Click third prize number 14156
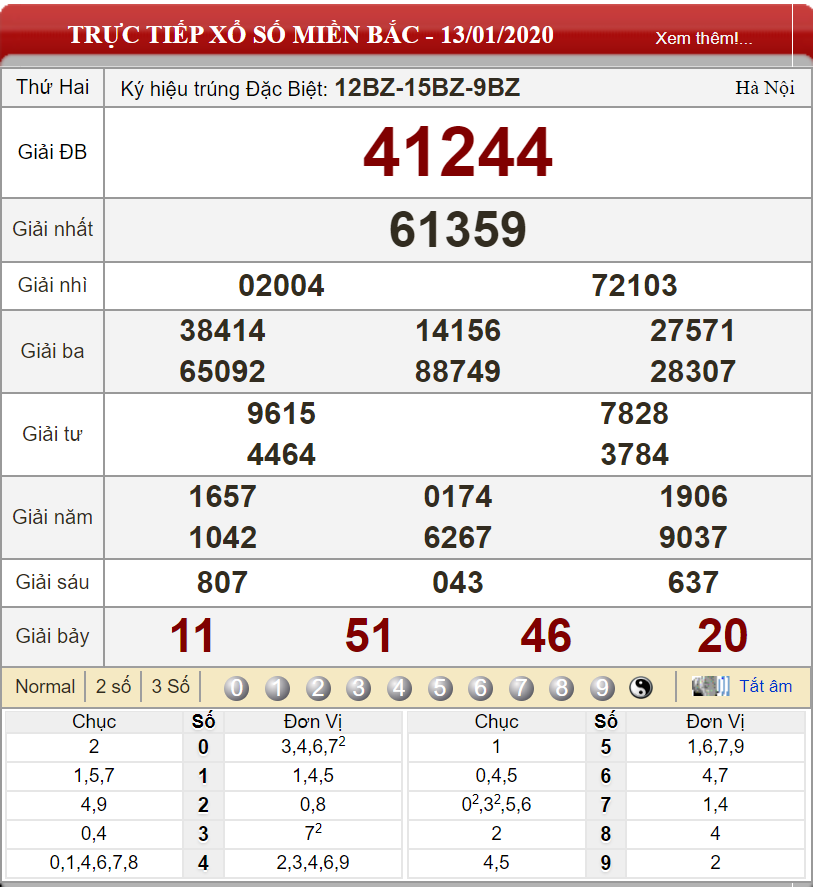Screen dimensions: 820x887 click(458, 330)
